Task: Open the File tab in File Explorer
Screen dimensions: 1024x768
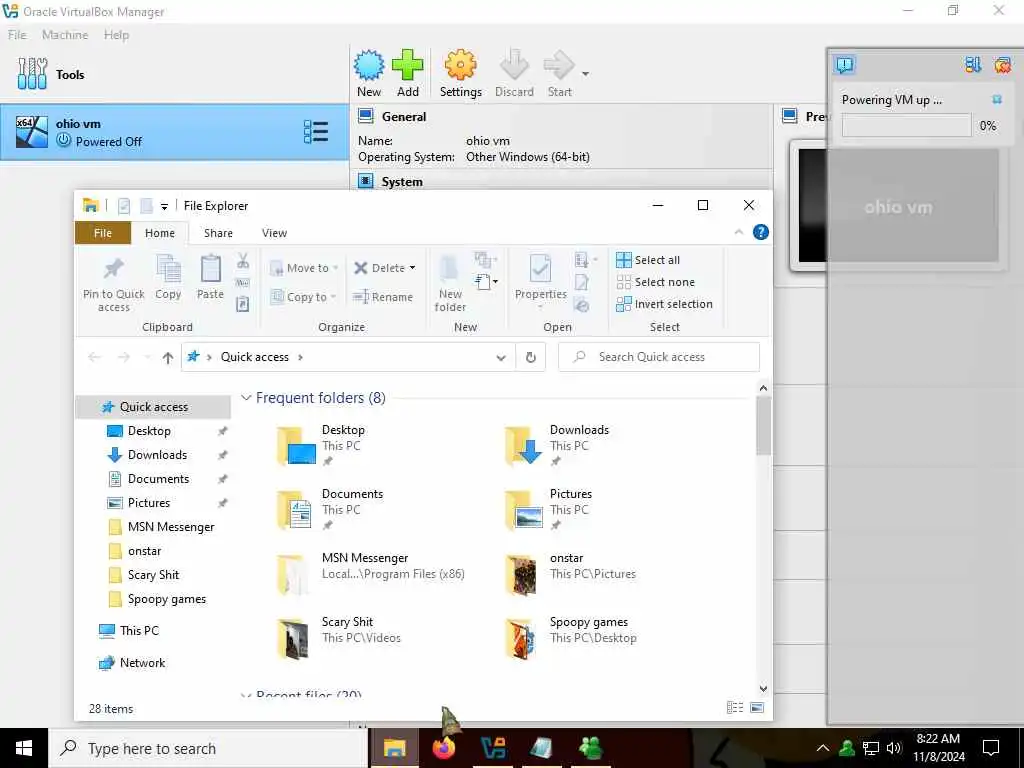Action: click(103, 233)
